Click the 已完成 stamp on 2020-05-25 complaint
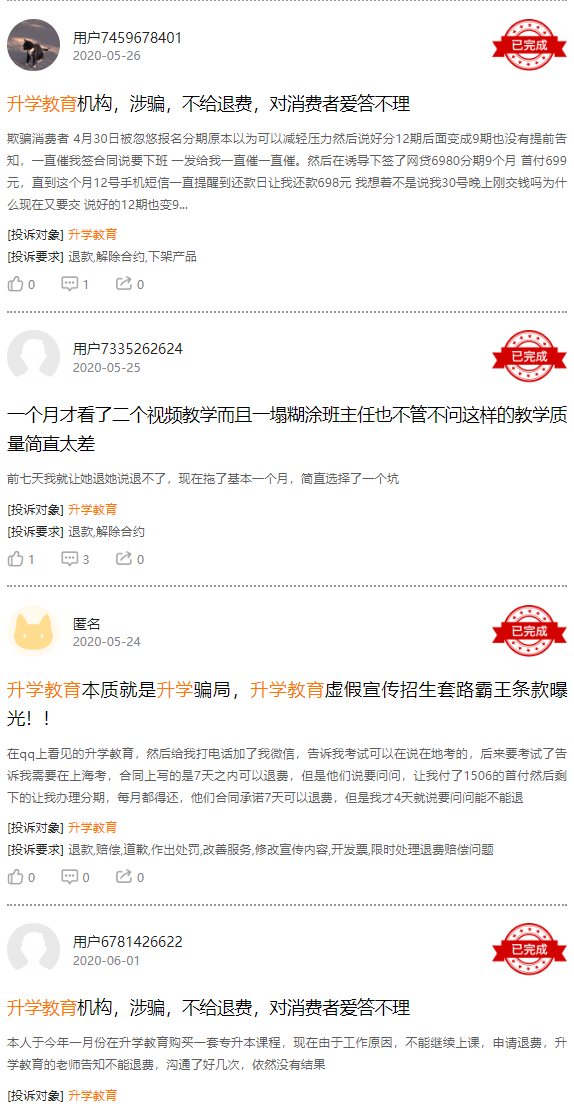 529,356
